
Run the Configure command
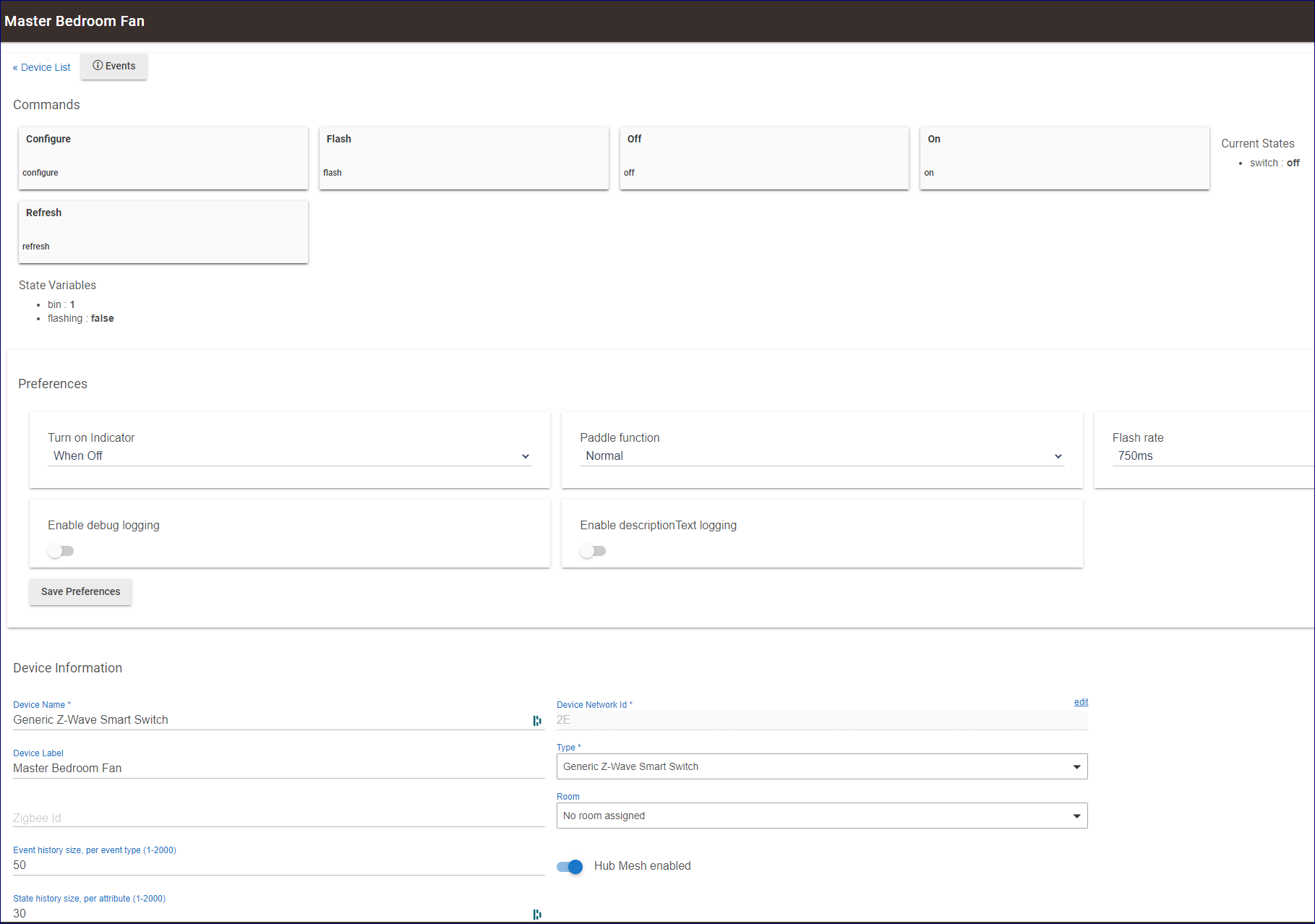click(x=163, y=158)
